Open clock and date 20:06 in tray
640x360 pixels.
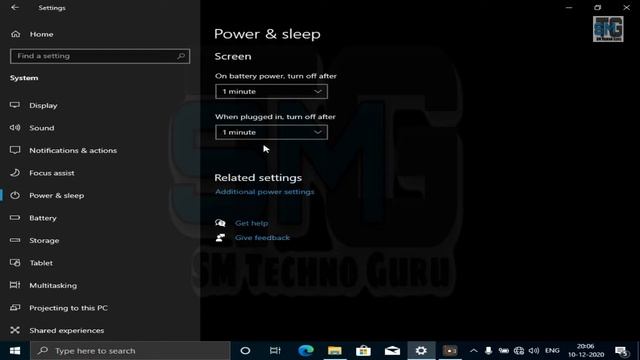[586, 351]
